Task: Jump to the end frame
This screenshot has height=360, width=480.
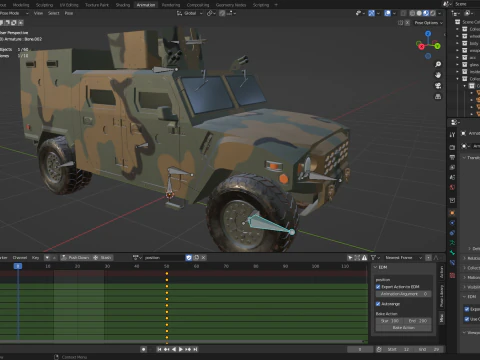Action: click(x=195, y=349)
